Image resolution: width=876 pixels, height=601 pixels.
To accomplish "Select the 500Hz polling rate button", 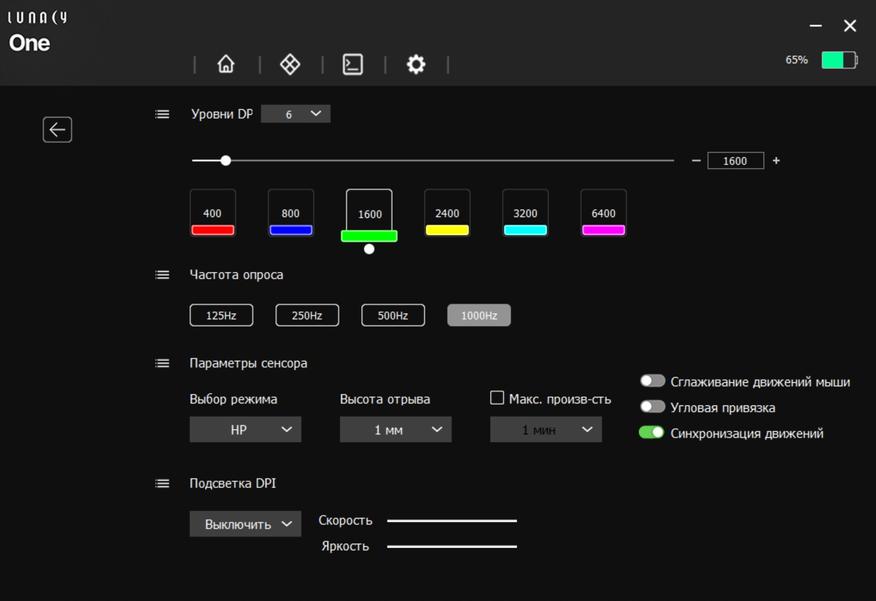I will click(x=393, y=315).
